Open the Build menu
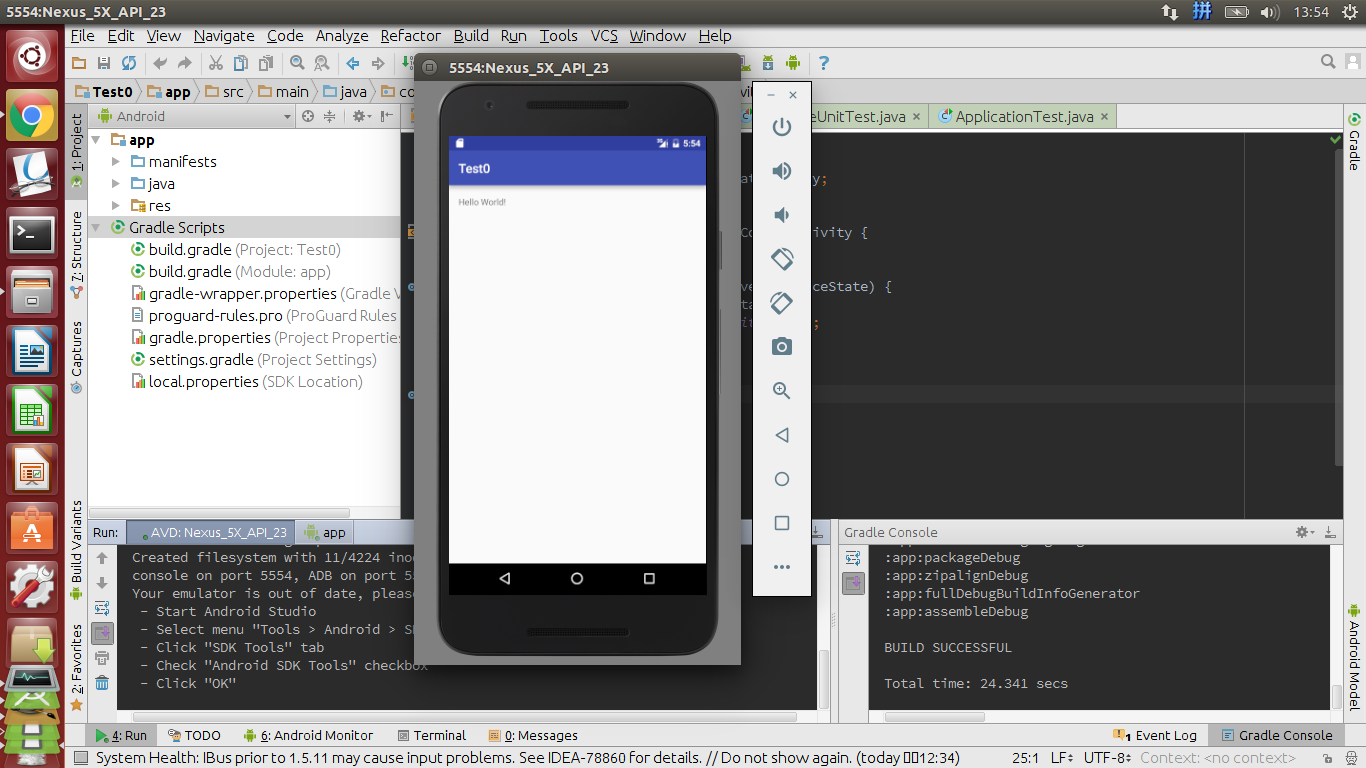1366x768 pixels. (471, 36)
